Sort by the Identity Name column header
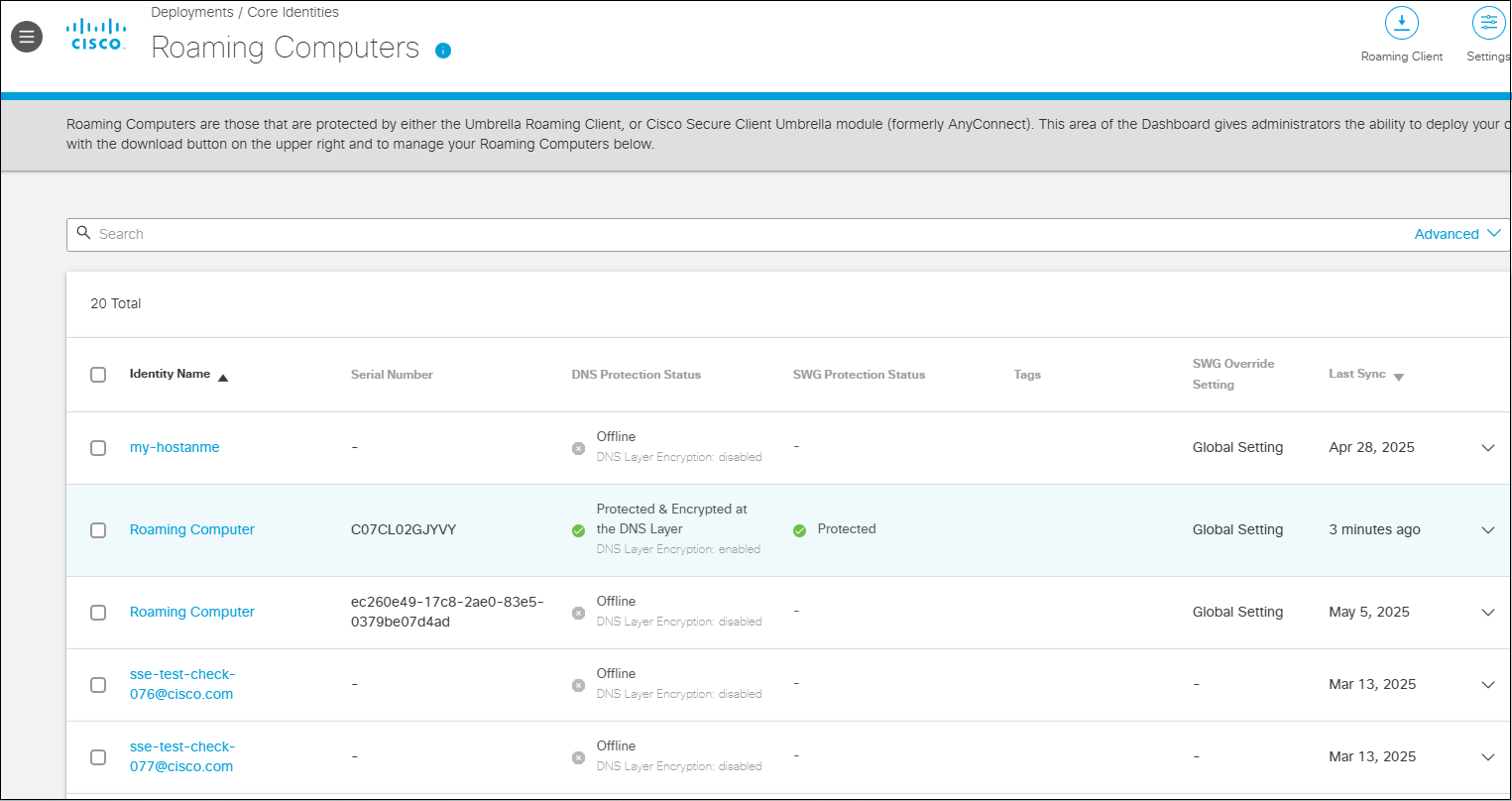This screenshot has width=1512, height=801. (x=170, y=374)
